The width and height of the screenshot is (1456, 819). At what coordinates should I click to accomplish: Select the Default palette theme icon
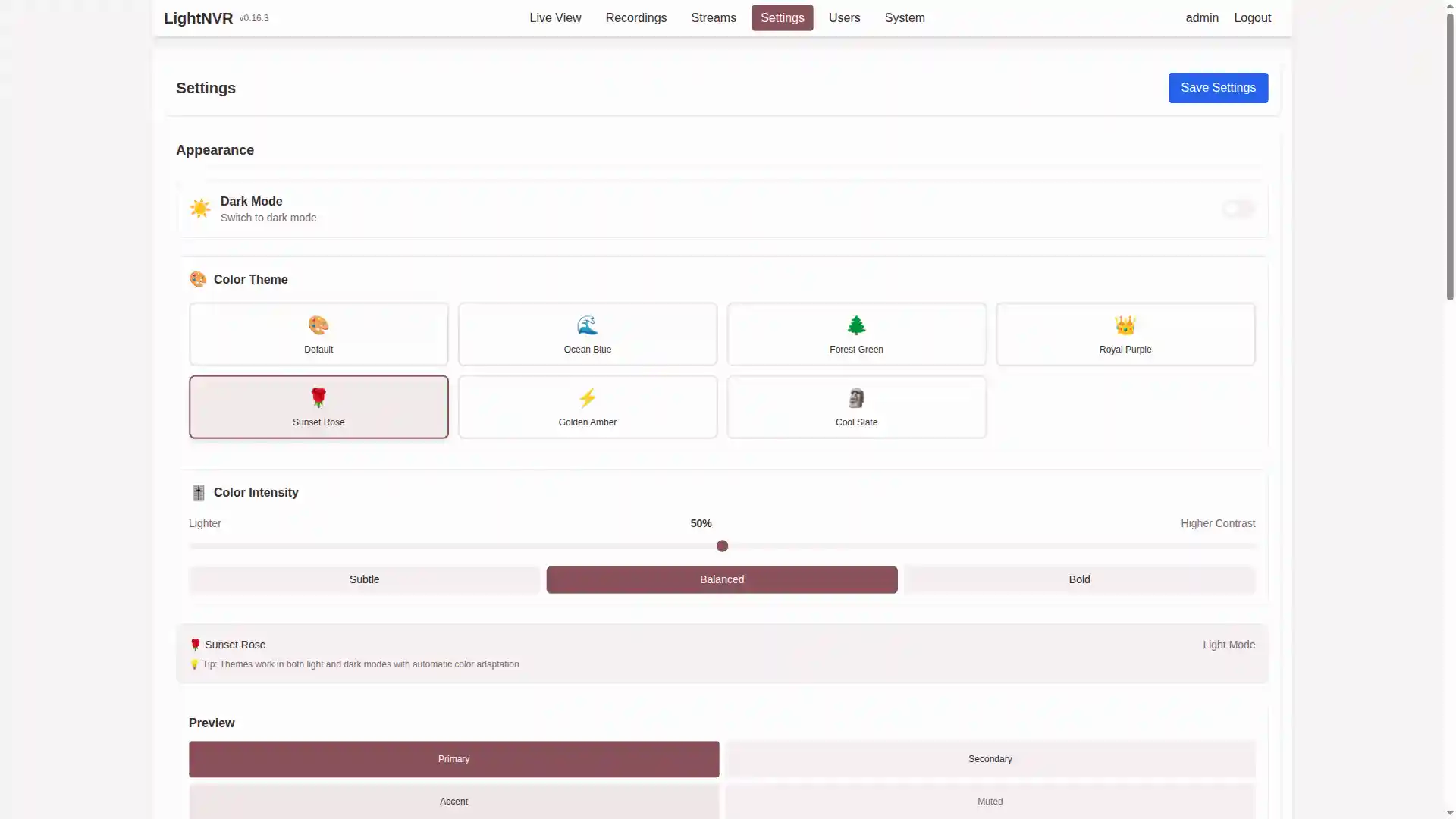pyautogui.click(x=318, y=325)
